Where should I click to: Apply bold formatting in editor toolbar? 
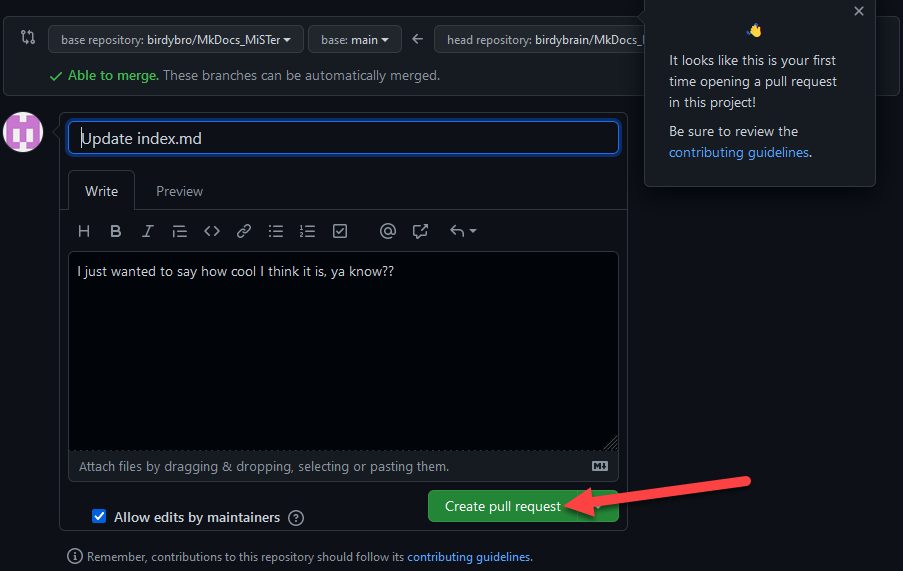coord(116,231)
